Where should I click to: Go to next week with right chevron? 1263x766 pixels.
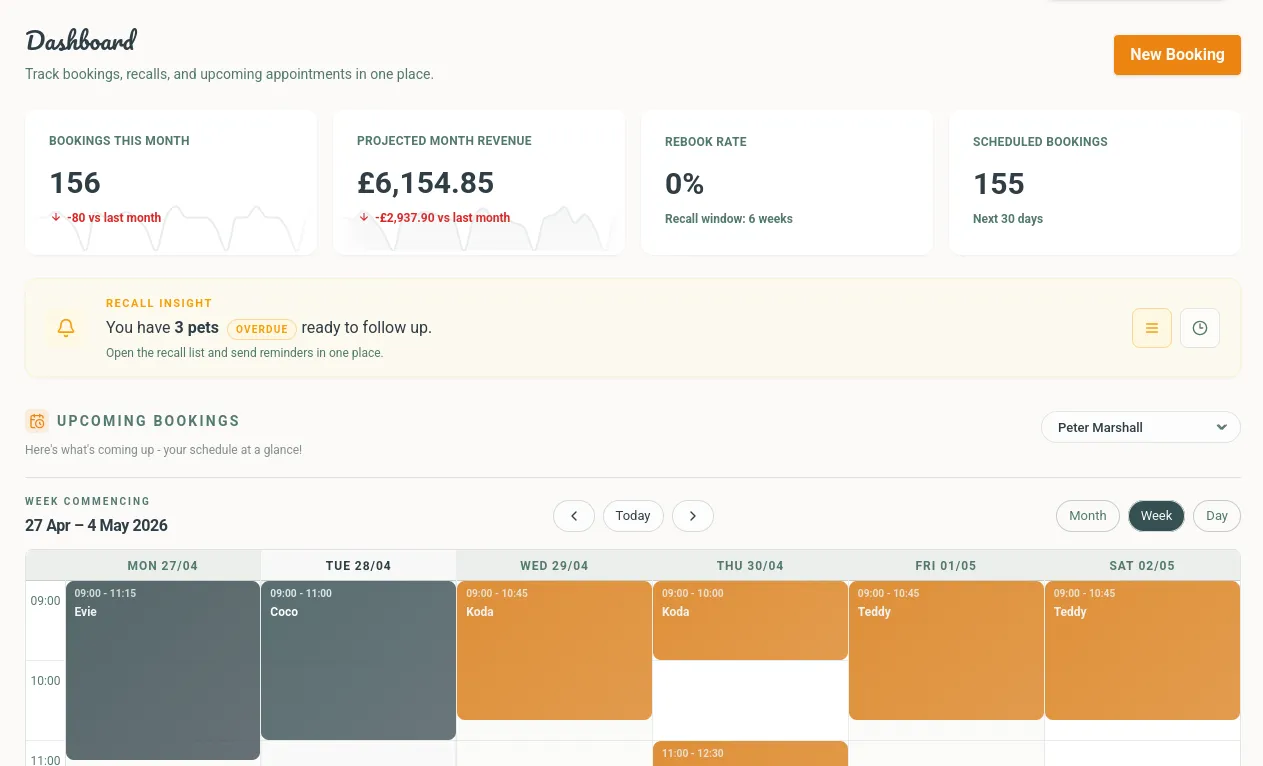693,516
